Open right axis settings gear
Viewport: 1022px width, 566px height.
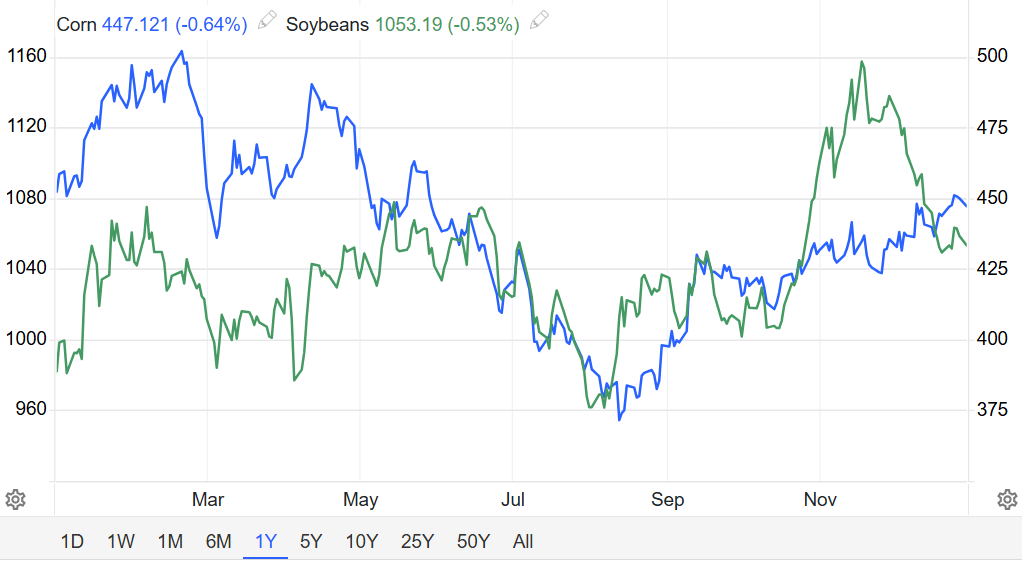click(1006, 499)
